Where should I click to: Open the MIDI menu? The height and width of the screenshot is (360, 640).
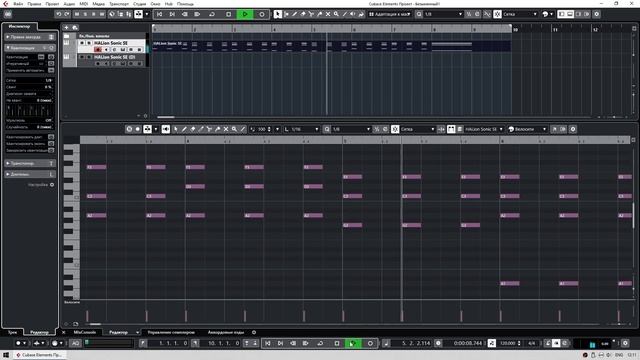(84, 4)
